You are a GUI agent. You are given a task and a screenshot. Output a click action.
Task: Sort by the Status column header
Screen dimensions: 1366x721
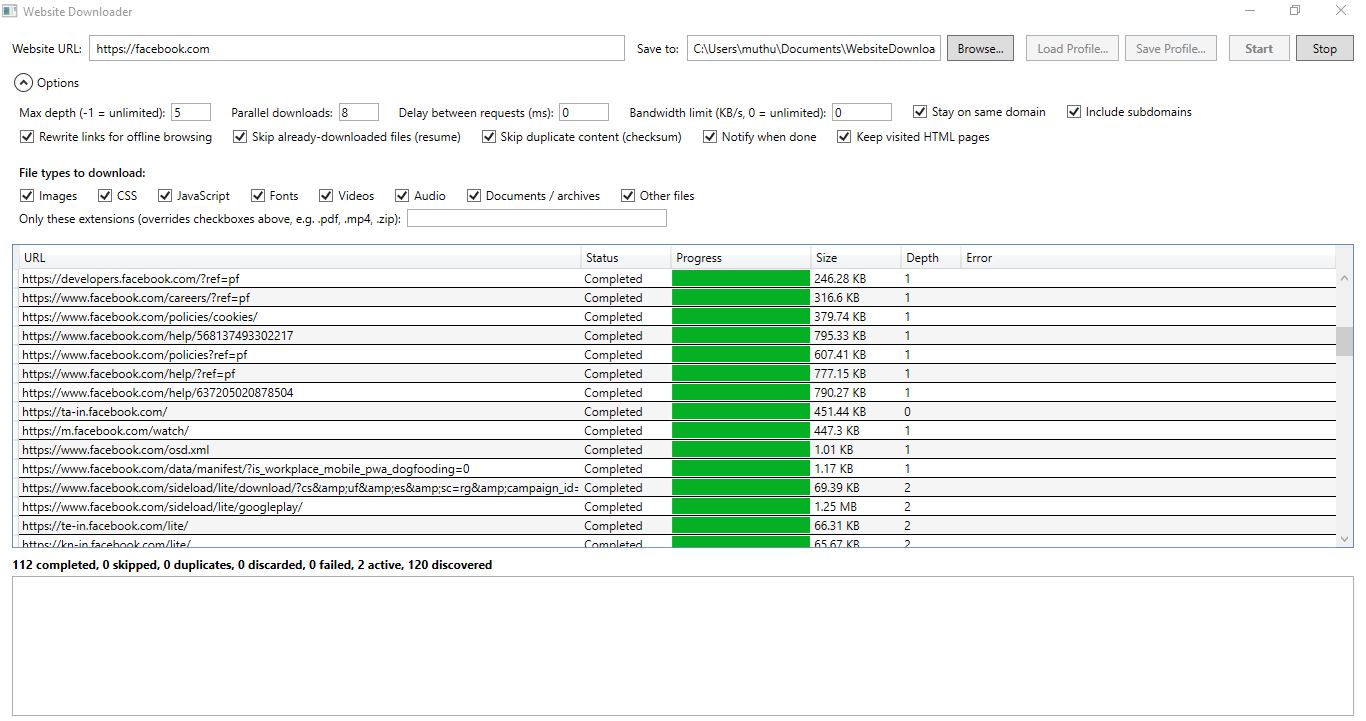tap(626, 258)
